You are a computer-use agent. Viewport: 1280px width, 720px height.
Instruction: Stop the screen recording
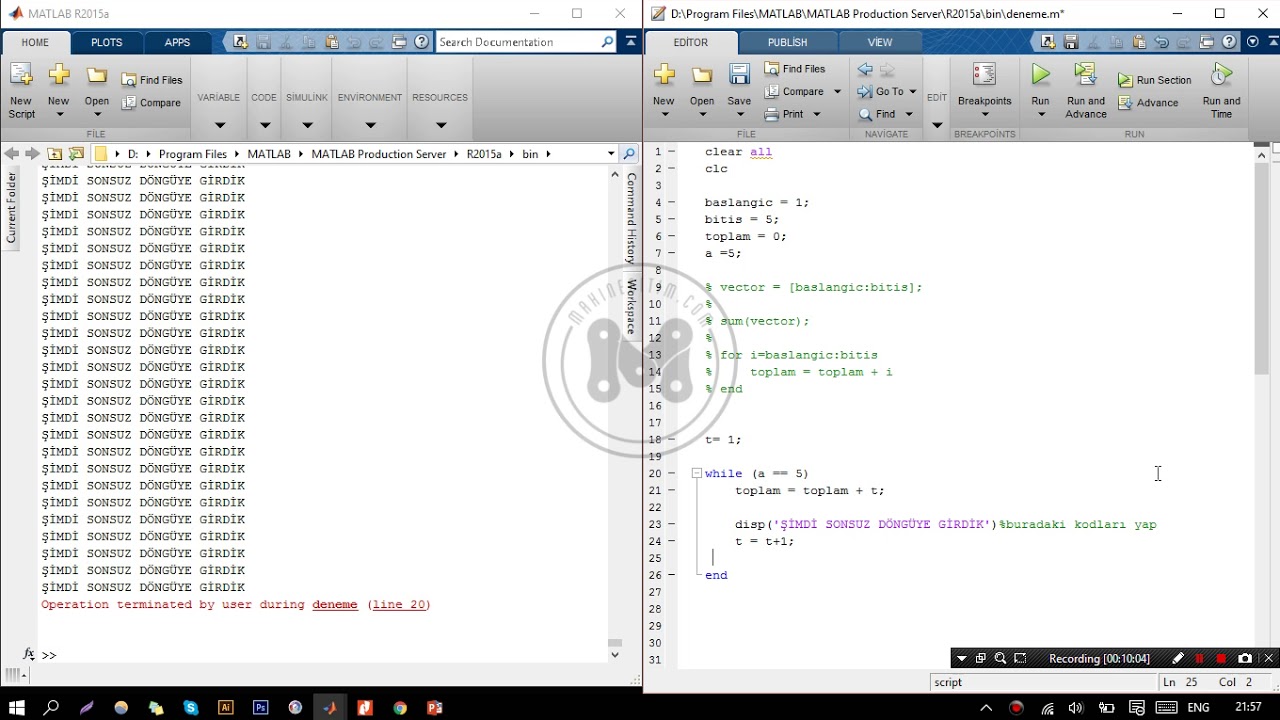pyautogui.click(x=1221, y=658)
